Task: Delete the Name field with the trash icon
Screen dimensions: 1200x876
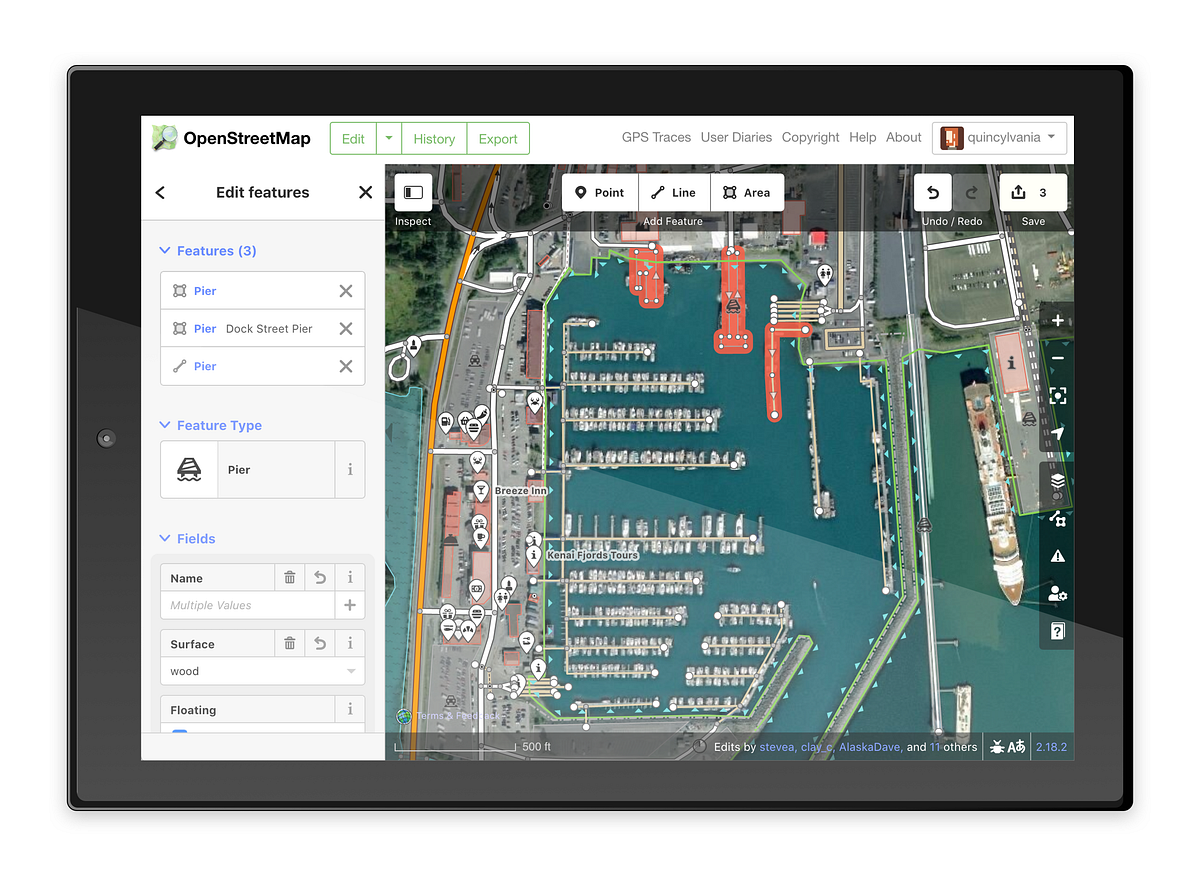Action: [289, 577]
